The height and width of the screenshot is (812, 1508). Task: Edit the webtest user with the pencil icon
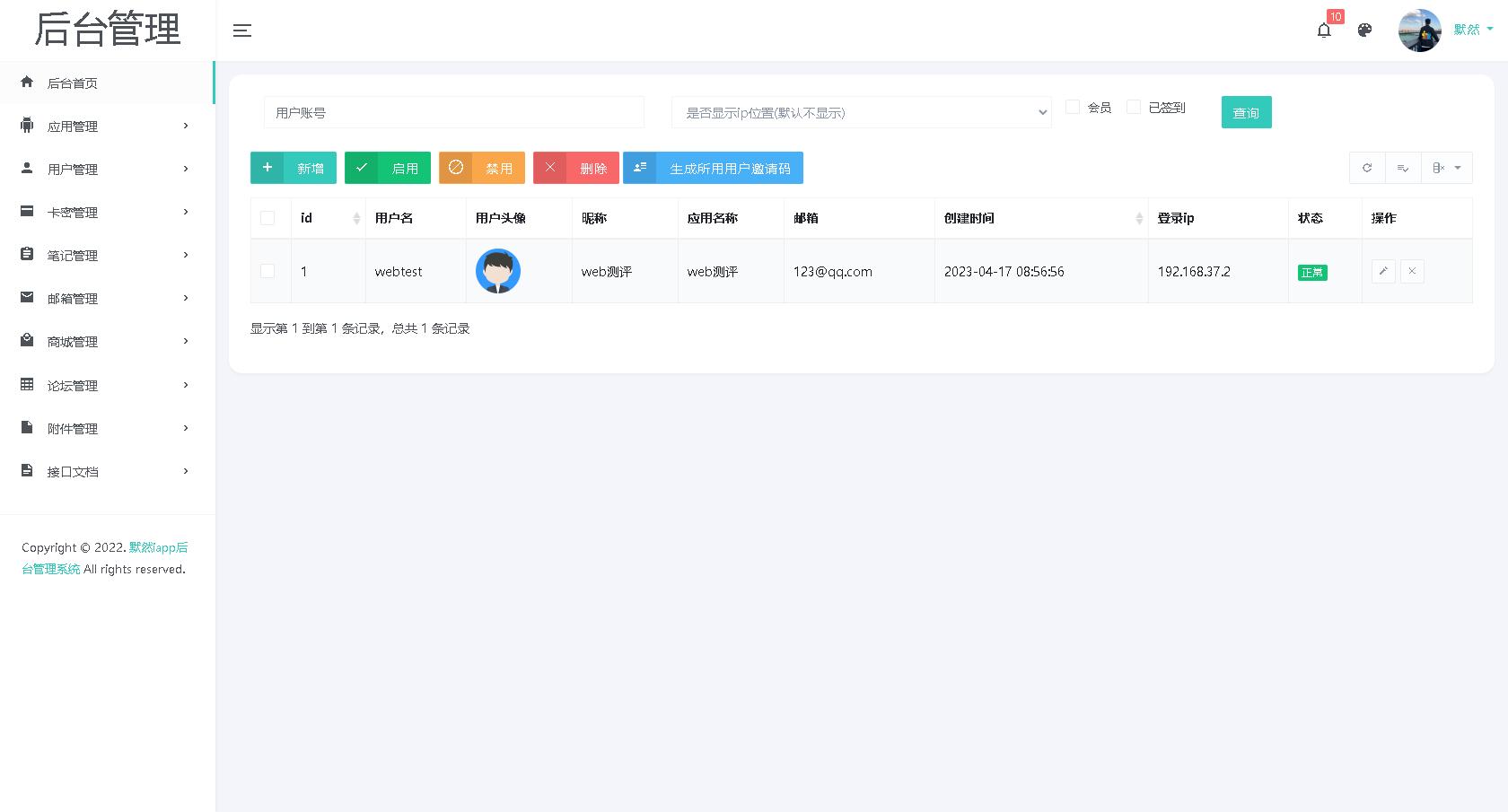click(x=1383, y=271)
